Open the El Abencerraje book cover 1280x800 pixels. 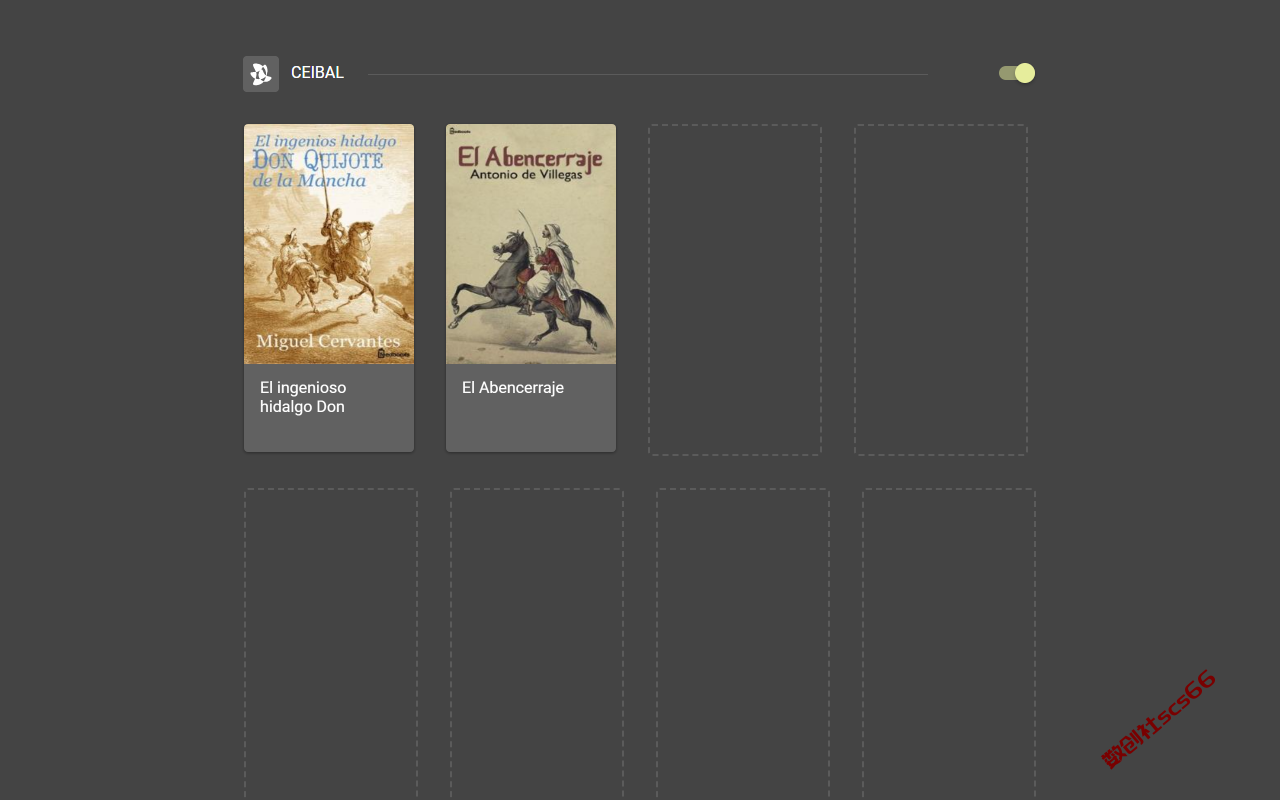pos(531,244)
